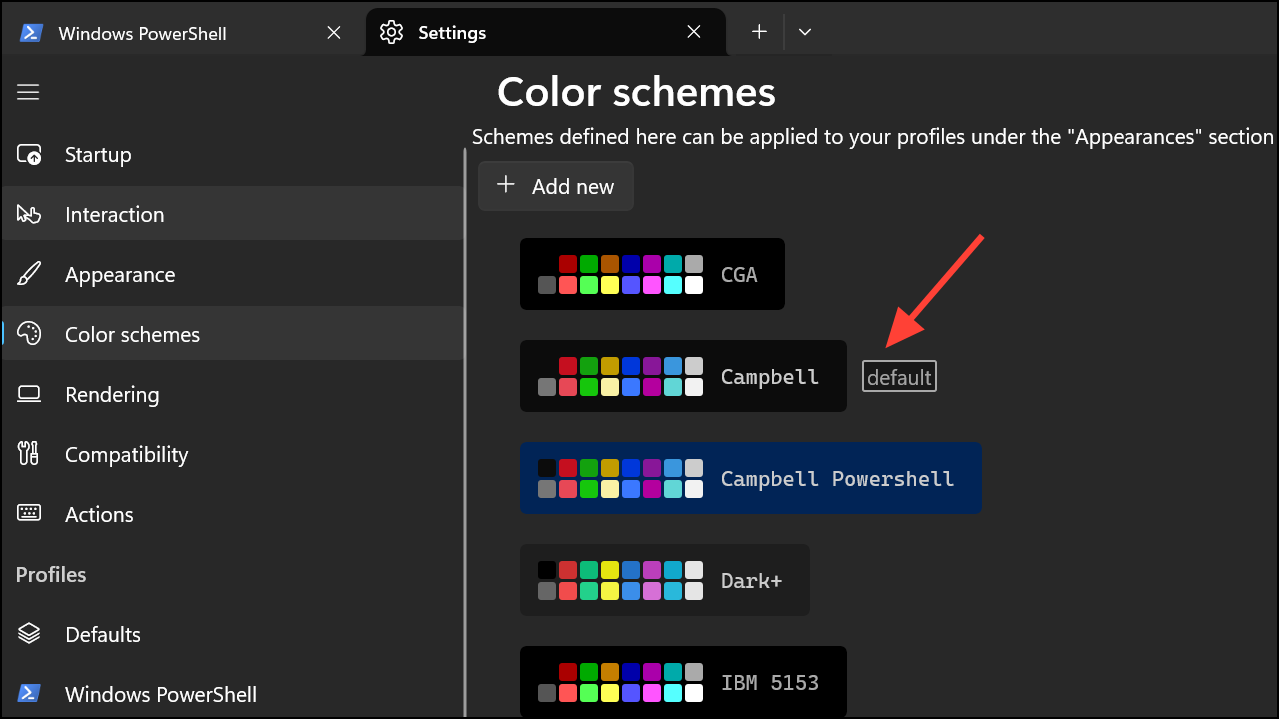Click the default badge next to Campbell
Image resolution: width=1279 pixels, height=719 pixels.
[898, 376]
